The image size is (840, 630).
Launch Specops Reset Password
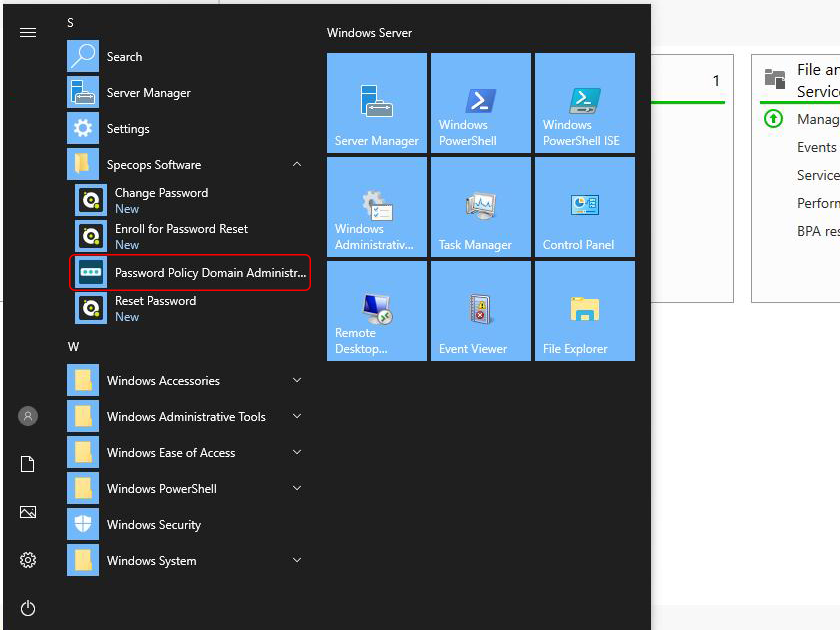pos(191,309)
